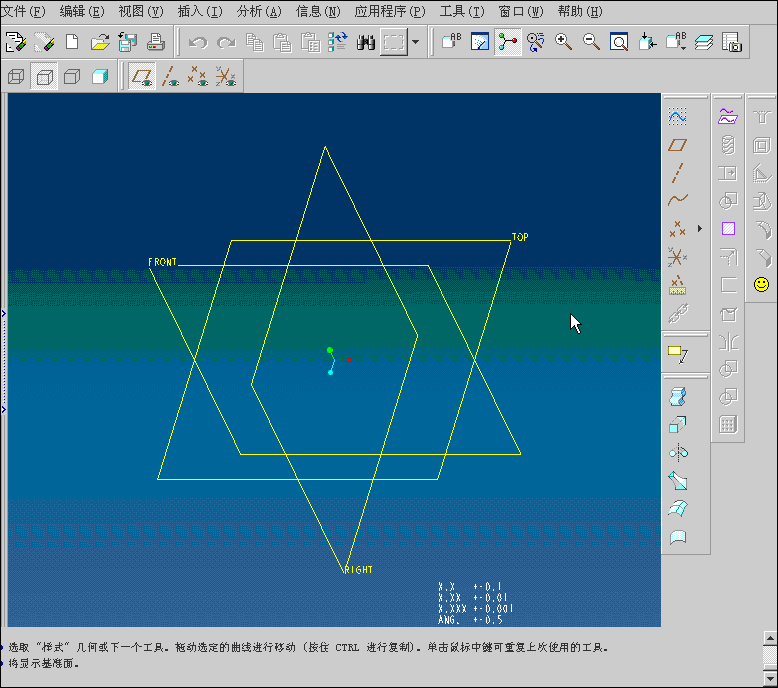
Task: Click the Analysis feature icon
Action: point(677,285)
